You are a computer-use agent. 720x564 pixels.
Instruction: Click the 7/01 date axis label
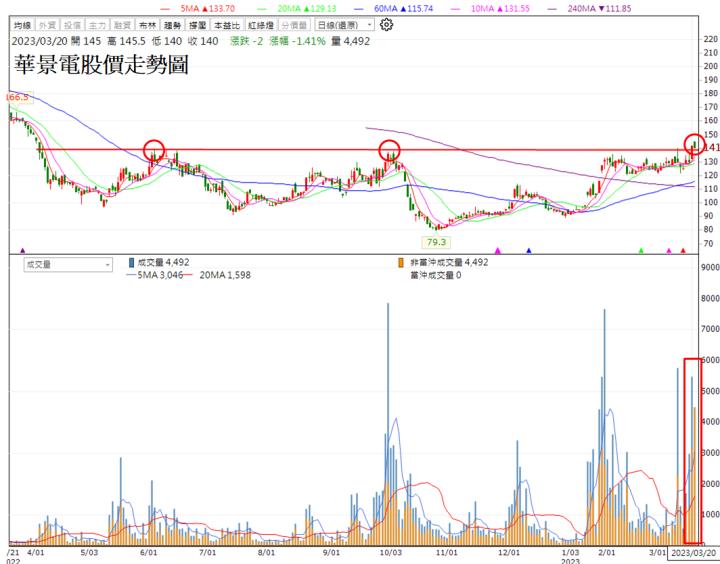click(x=207, y=552)
